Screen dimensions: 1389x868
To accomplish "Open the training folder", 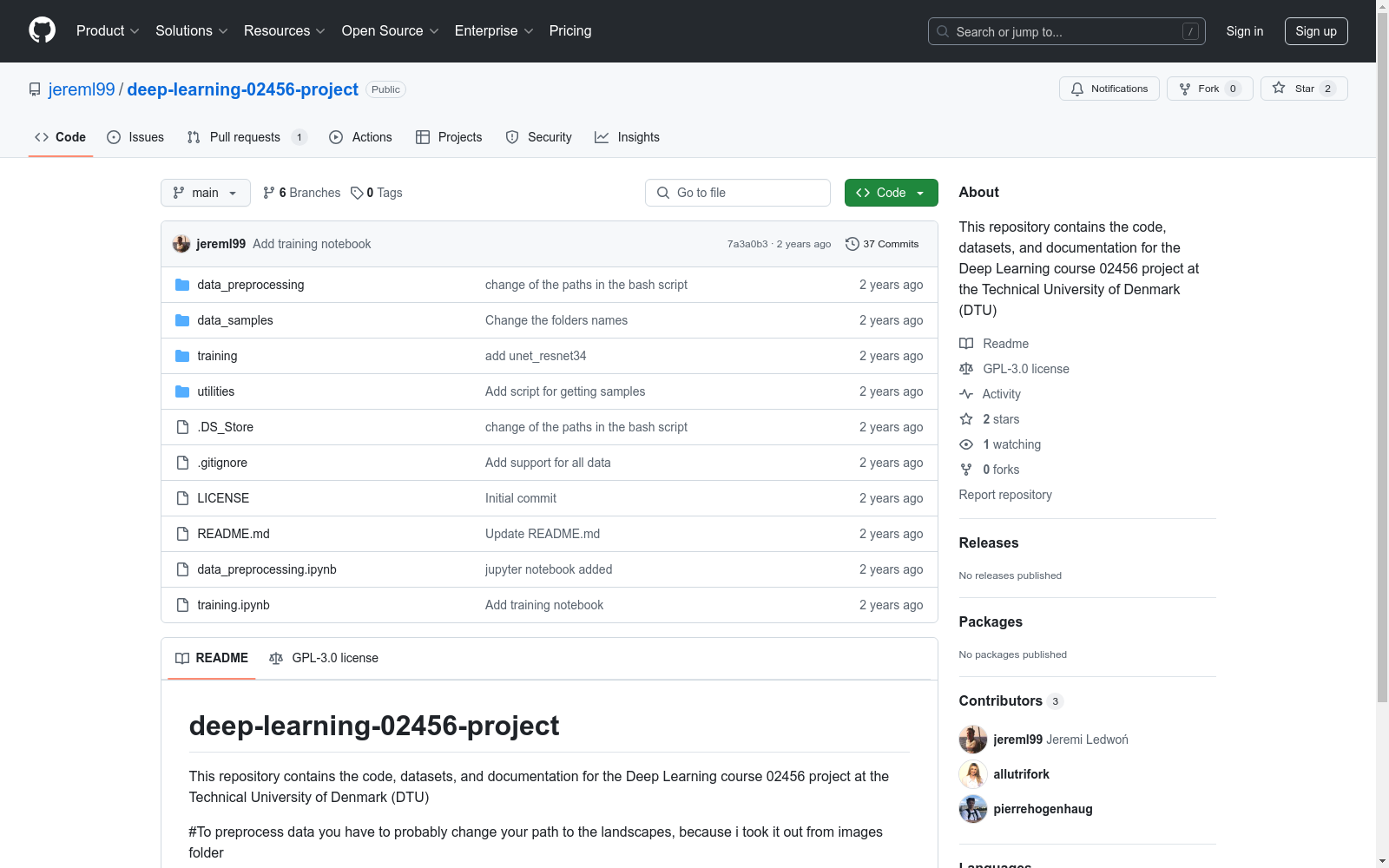I will 217,356.
